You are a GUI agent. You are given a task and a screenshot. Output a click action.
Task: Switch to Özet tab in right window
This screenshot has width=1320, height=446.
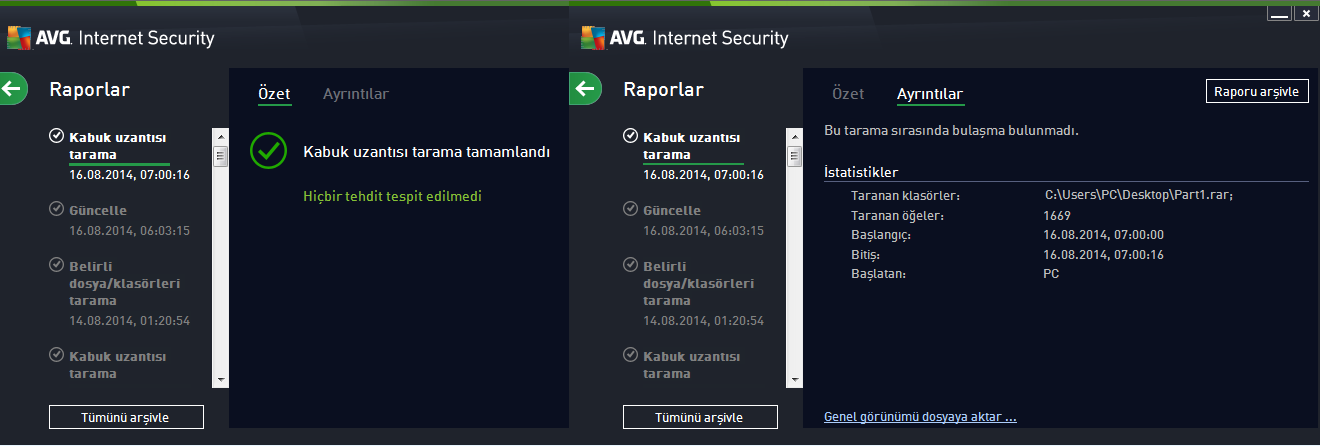848,94
